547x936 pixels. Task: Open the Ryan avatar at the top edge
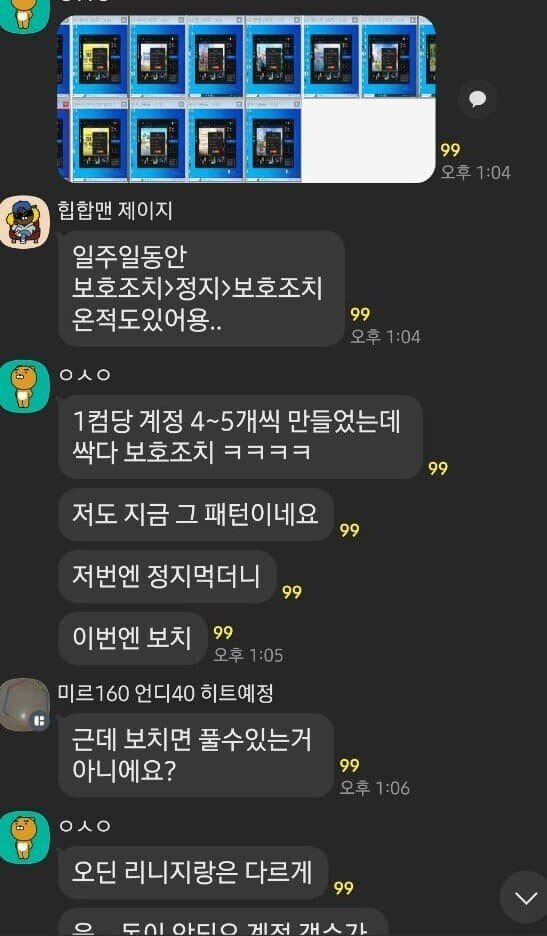click(x=24, y=14)
